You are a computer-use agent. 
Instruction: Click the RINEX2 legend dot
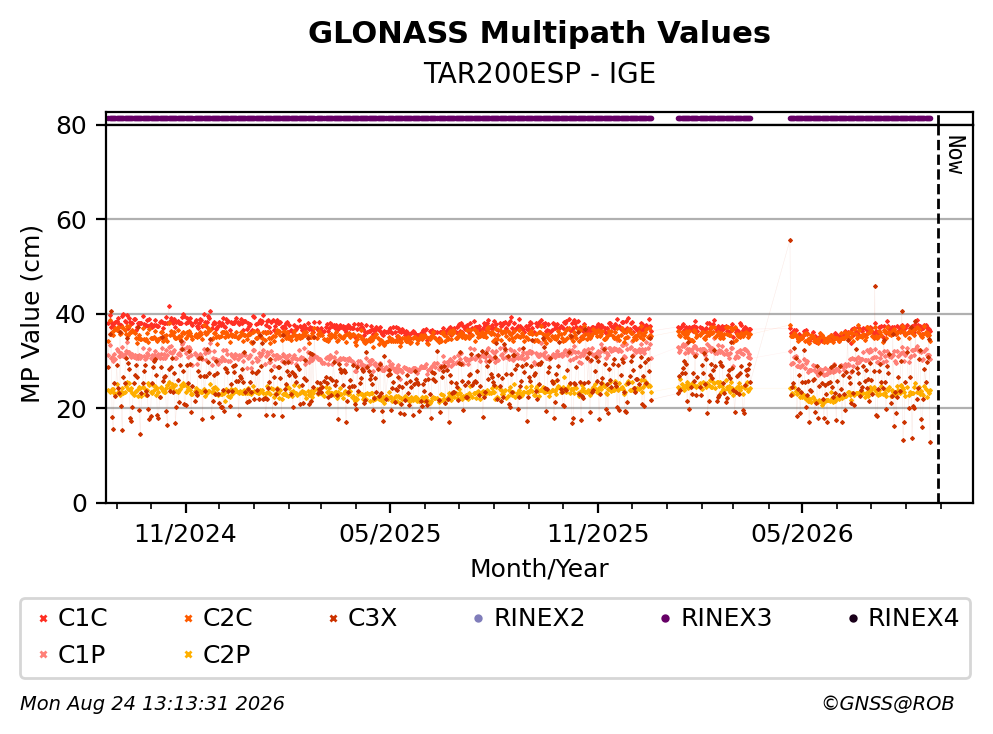click(x=479, y=619)
